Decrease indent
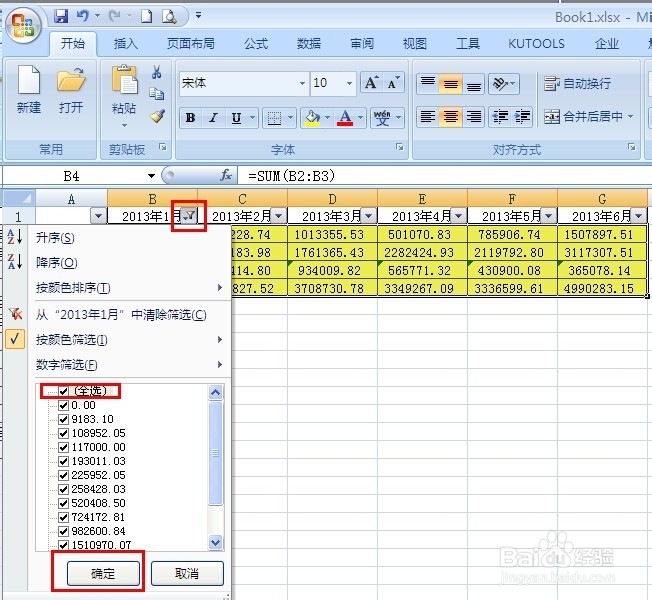 500,117
